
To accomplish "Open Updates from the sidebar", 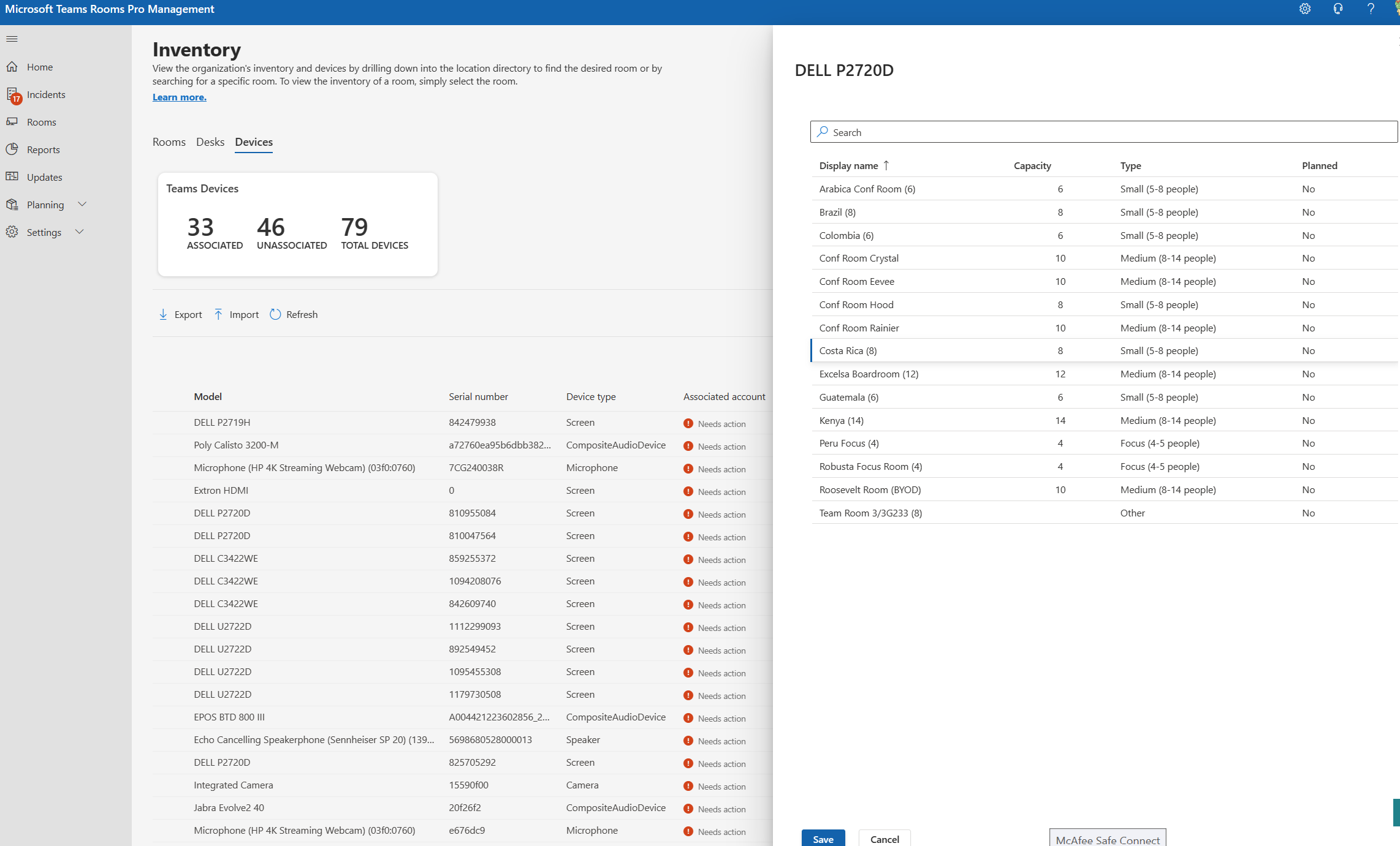I will 45,177.
